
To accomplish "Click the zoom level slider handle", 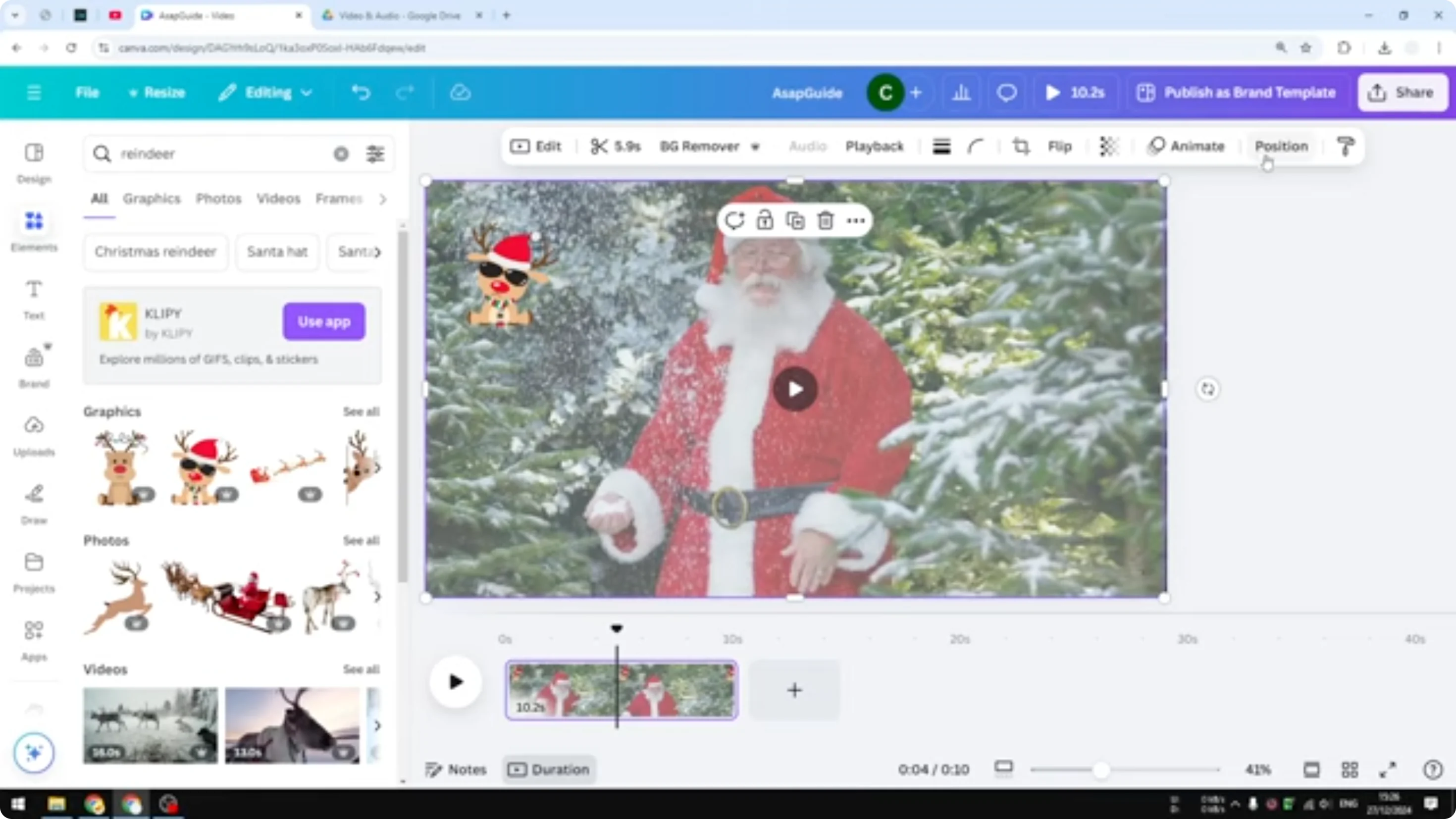I will (x=1101, y=769).
